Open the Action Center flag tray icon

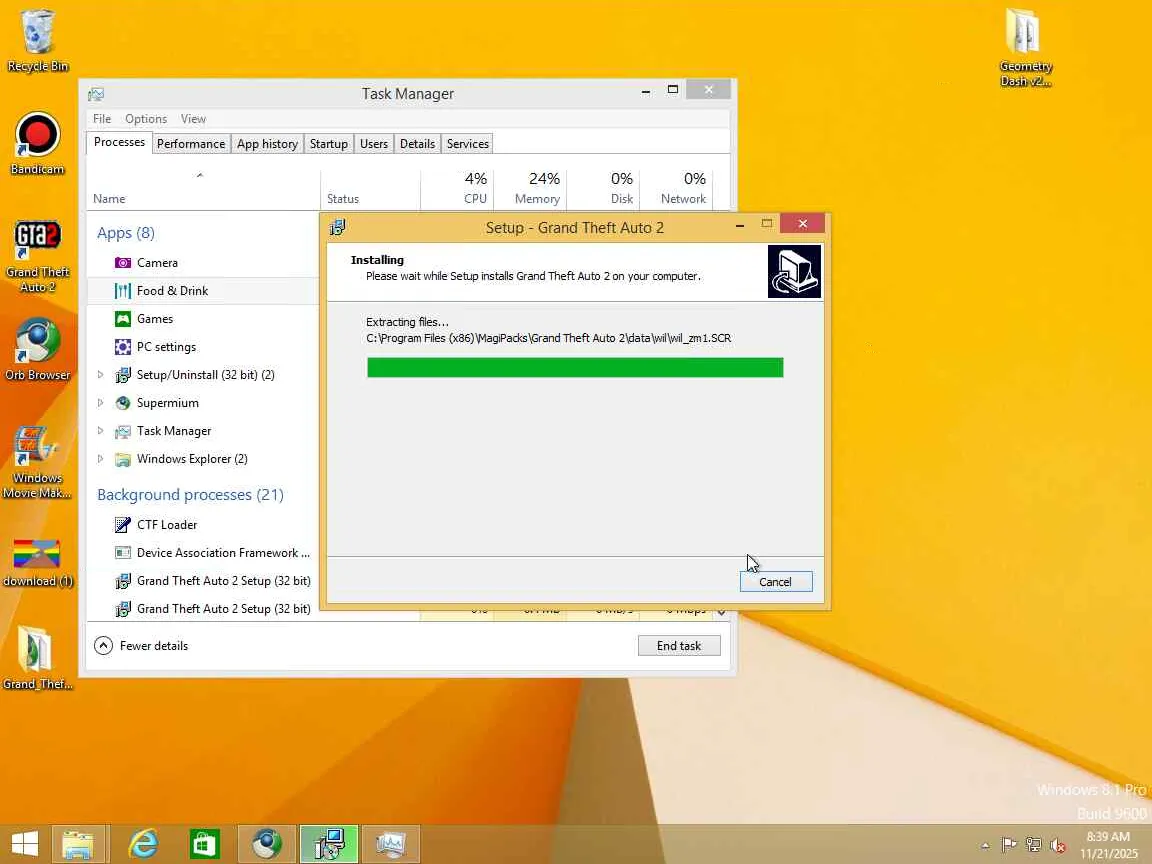point(1009,845)
